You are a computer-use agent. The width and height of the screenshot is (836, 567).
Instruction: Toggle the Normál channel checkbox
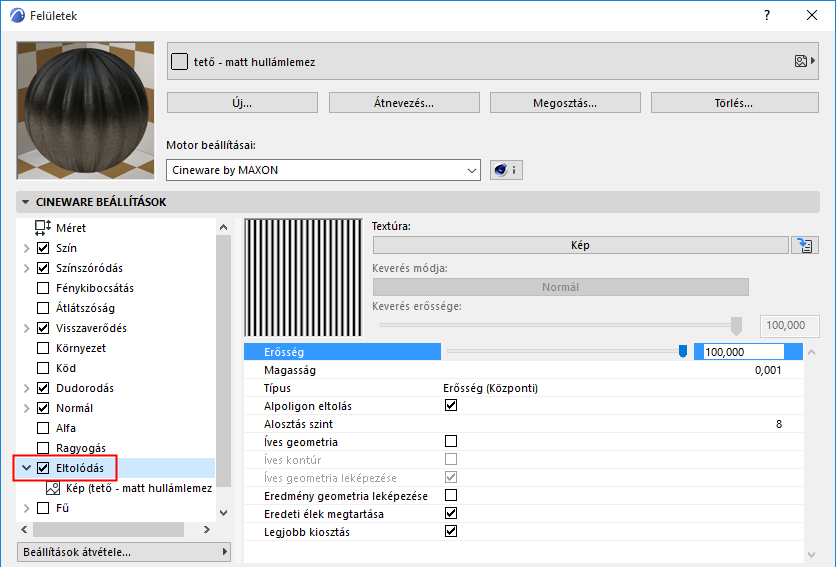pyautogui.click(x=43, y=408)
